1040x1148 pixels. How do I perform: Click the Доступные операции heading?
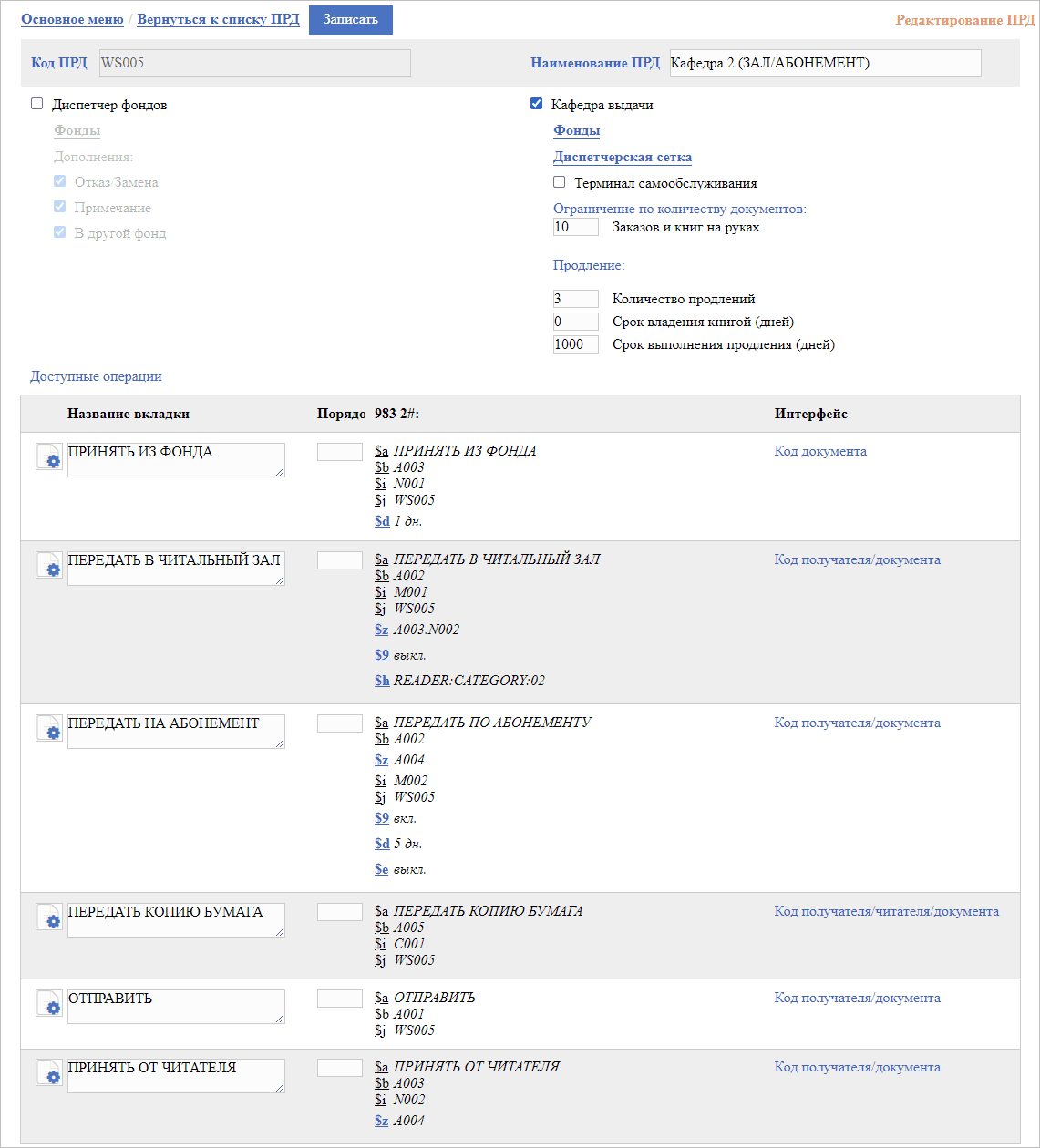point(96,376)
